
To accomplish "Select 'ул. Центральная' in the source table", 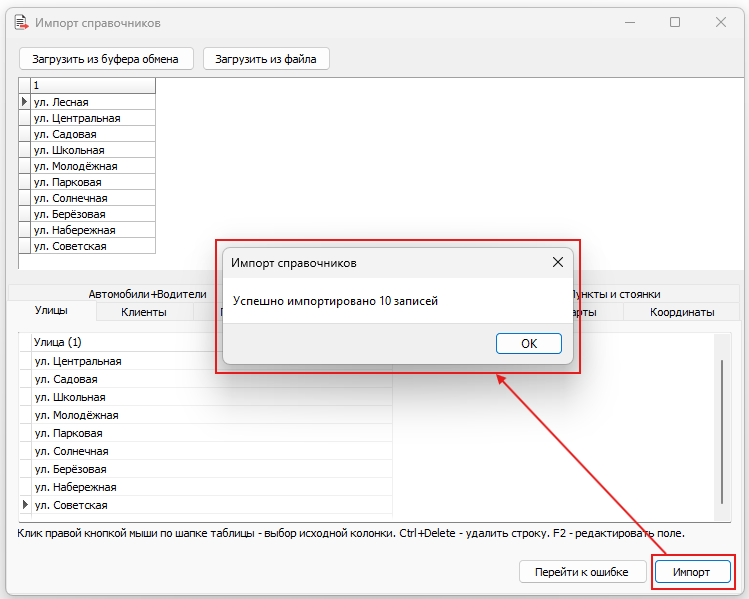I will click(93, 118).
